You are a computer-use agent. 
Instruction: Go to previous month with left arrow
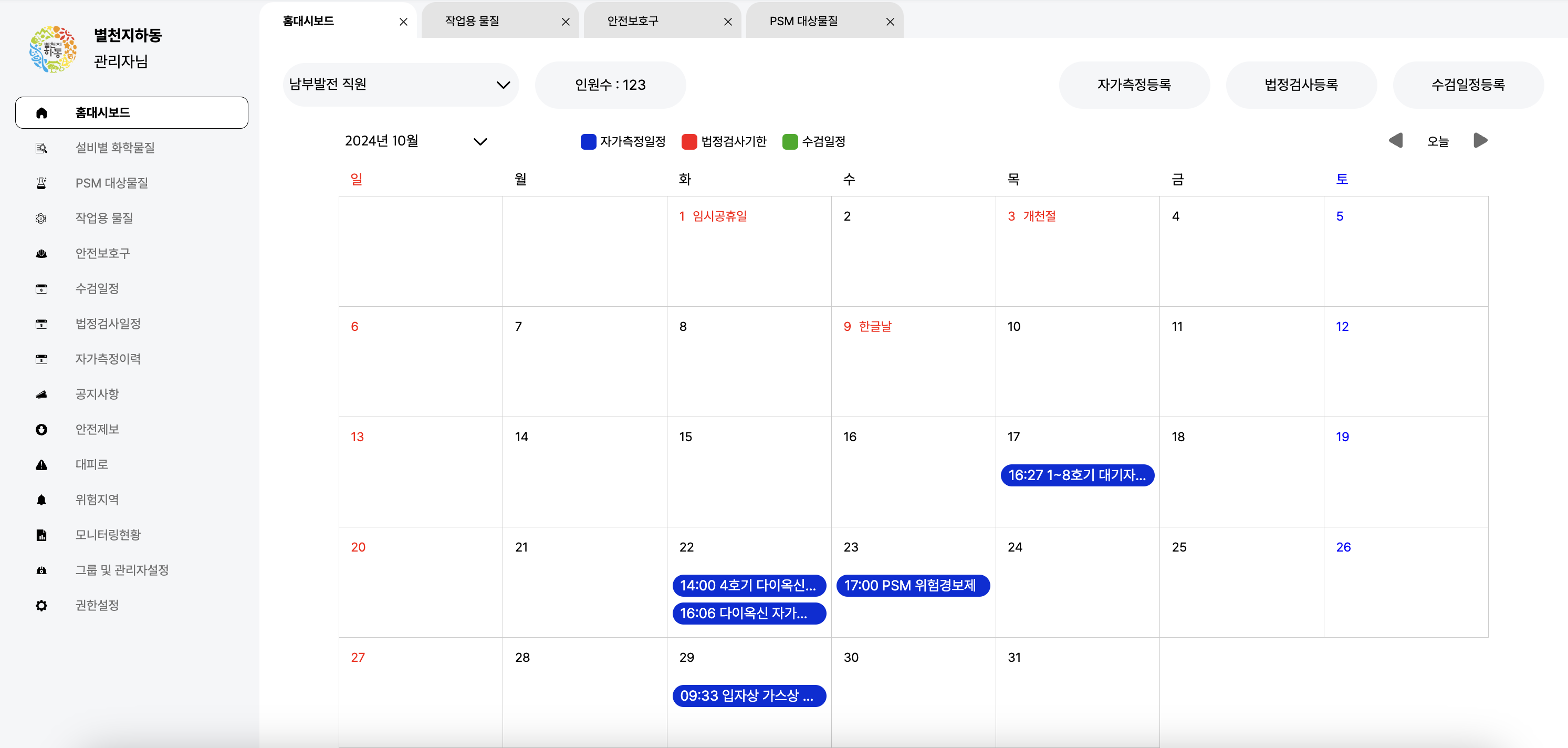1396,141
